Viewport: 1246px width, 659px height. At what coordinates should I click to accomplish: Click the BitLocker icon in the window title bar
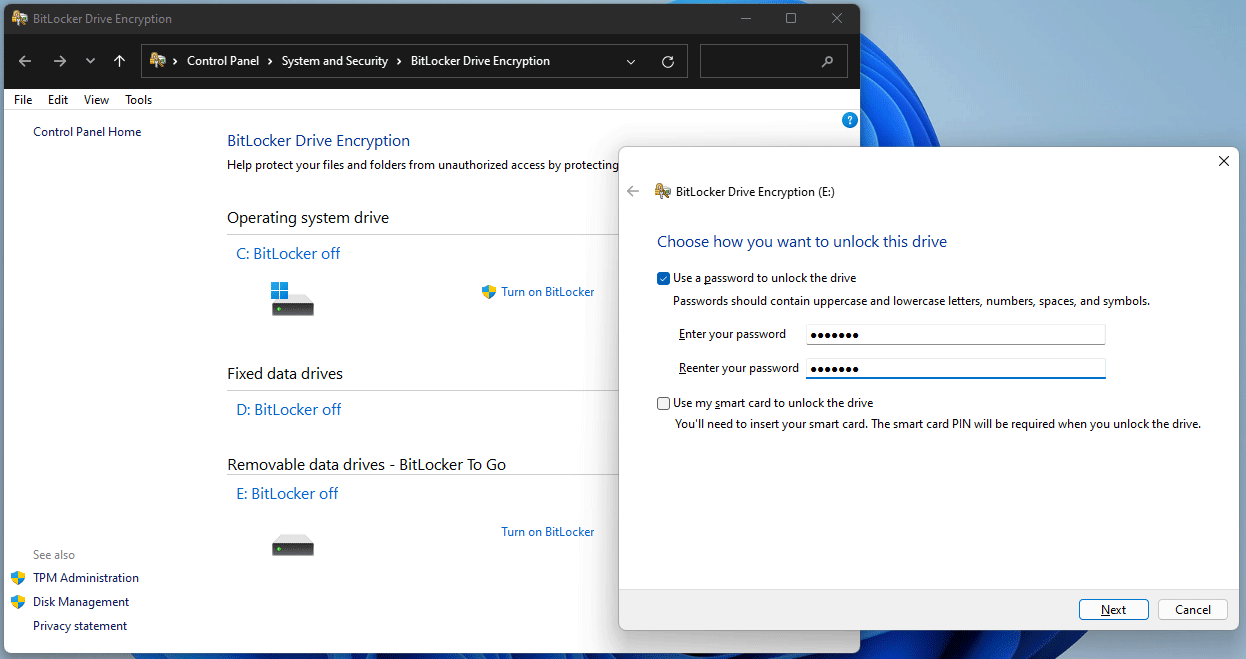click(18, 19)
